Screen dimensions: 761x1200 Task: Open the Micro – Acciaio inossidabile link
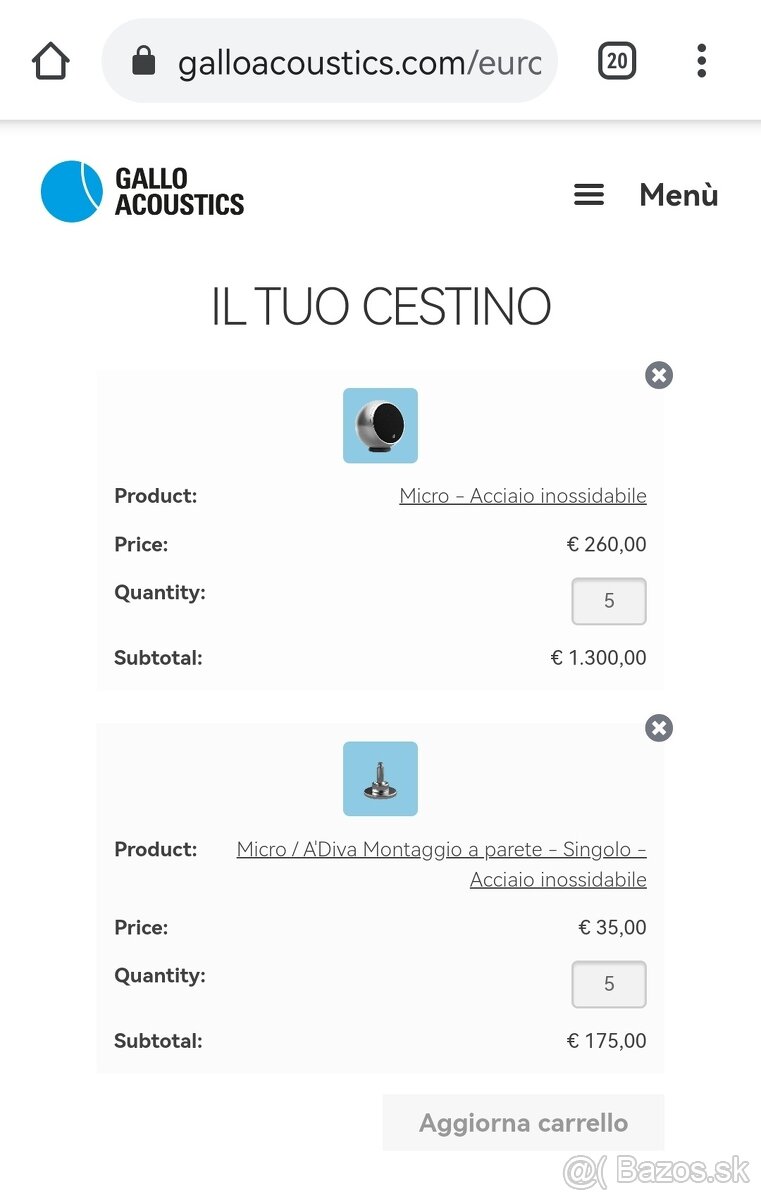(522, 496)
